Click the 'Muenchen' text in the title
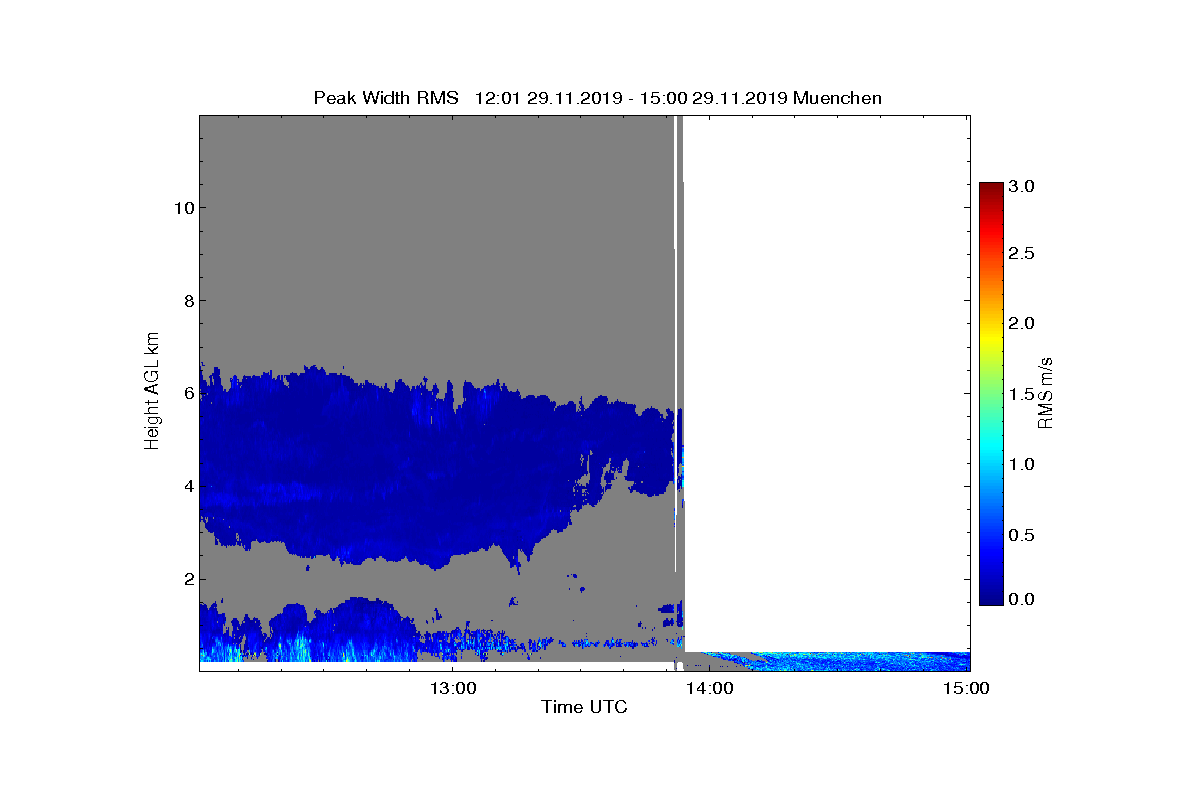 coord(837,98)
